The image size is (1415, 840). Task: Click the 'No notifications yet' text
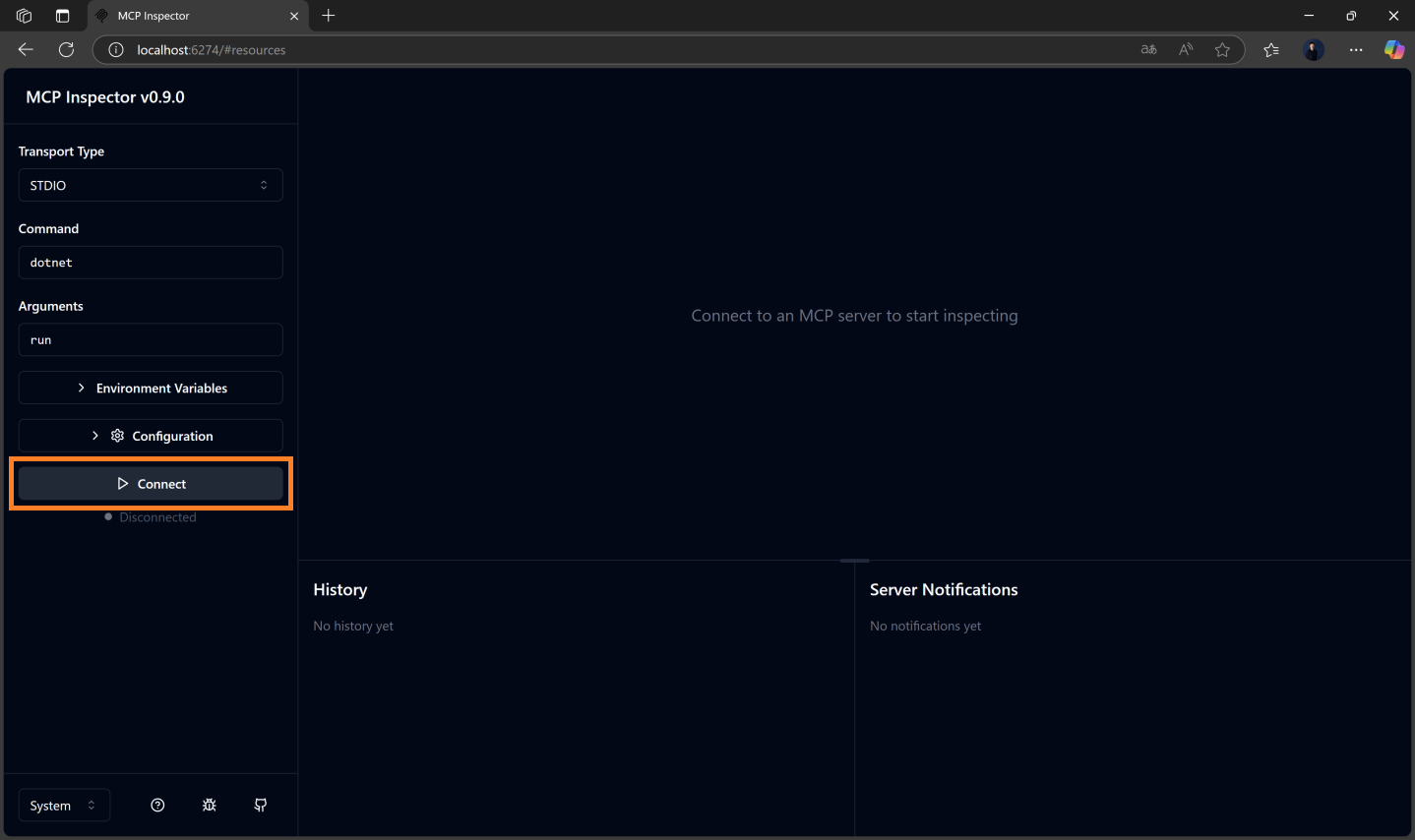pos(925,627)
